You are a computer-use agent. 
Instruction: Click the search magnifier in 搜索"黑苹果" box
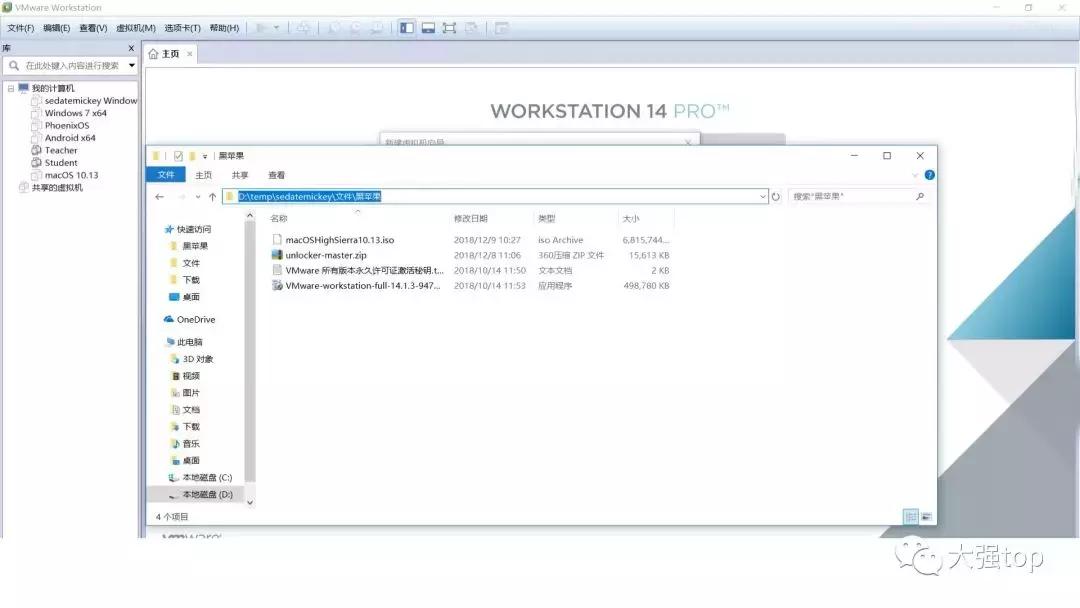pyautogui.click(x=919, y=196)
